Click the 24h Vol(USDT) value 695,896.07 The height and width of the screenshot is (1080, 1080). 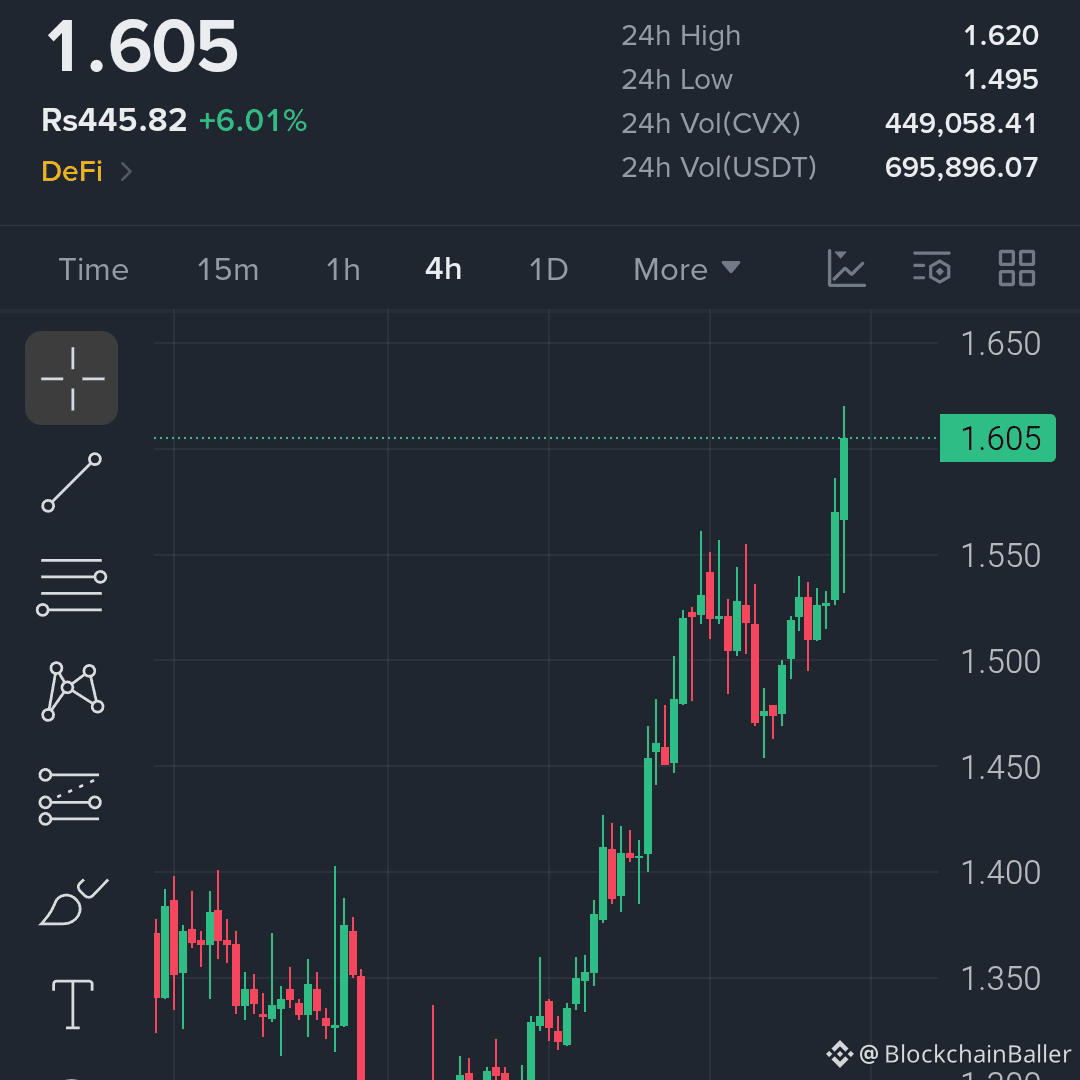(x=962, y=167)
